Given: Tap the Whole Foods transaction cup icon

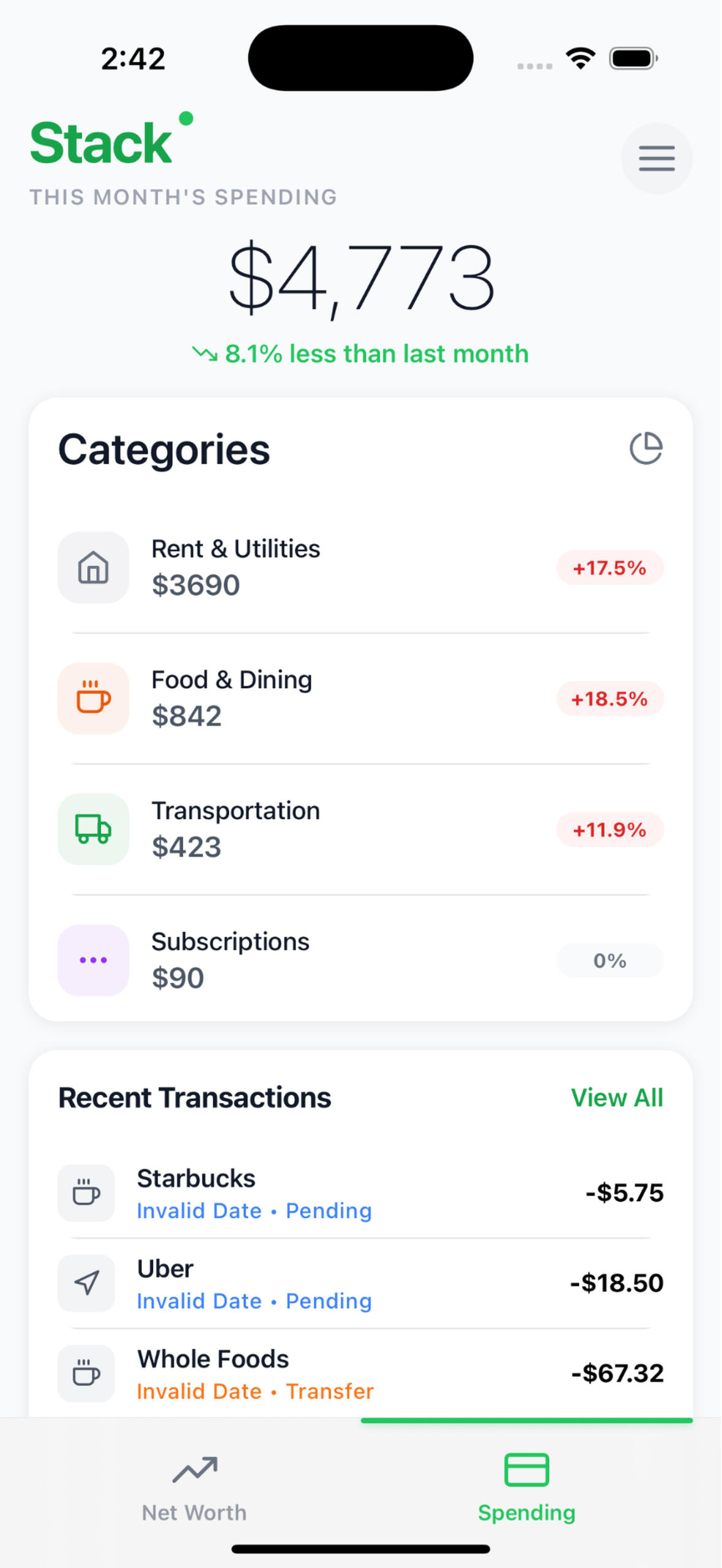Looking at the screenshot, I should click(86, 1373).
